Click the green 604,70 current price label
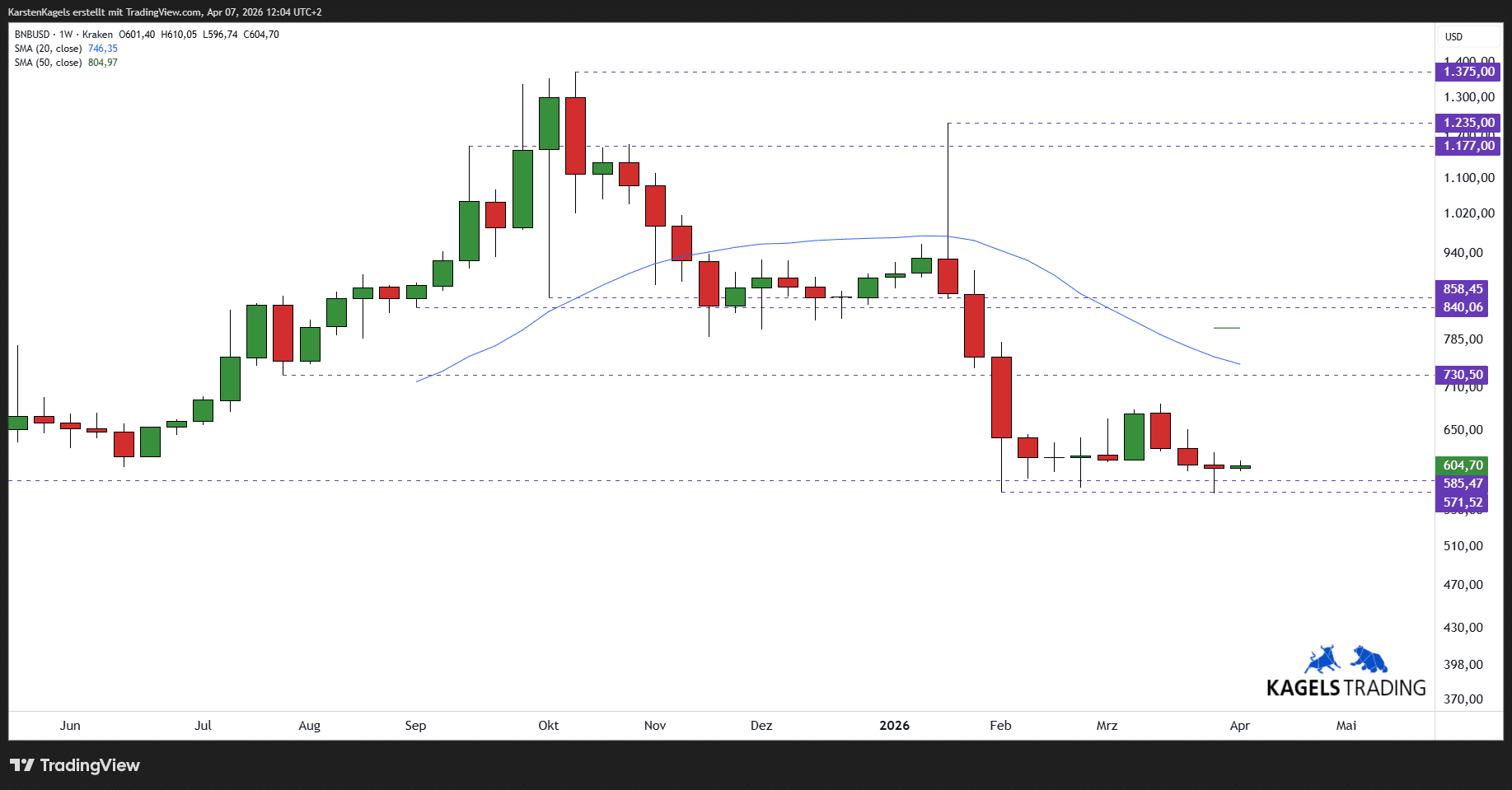1512x790 pixels. click(1463, 465)
